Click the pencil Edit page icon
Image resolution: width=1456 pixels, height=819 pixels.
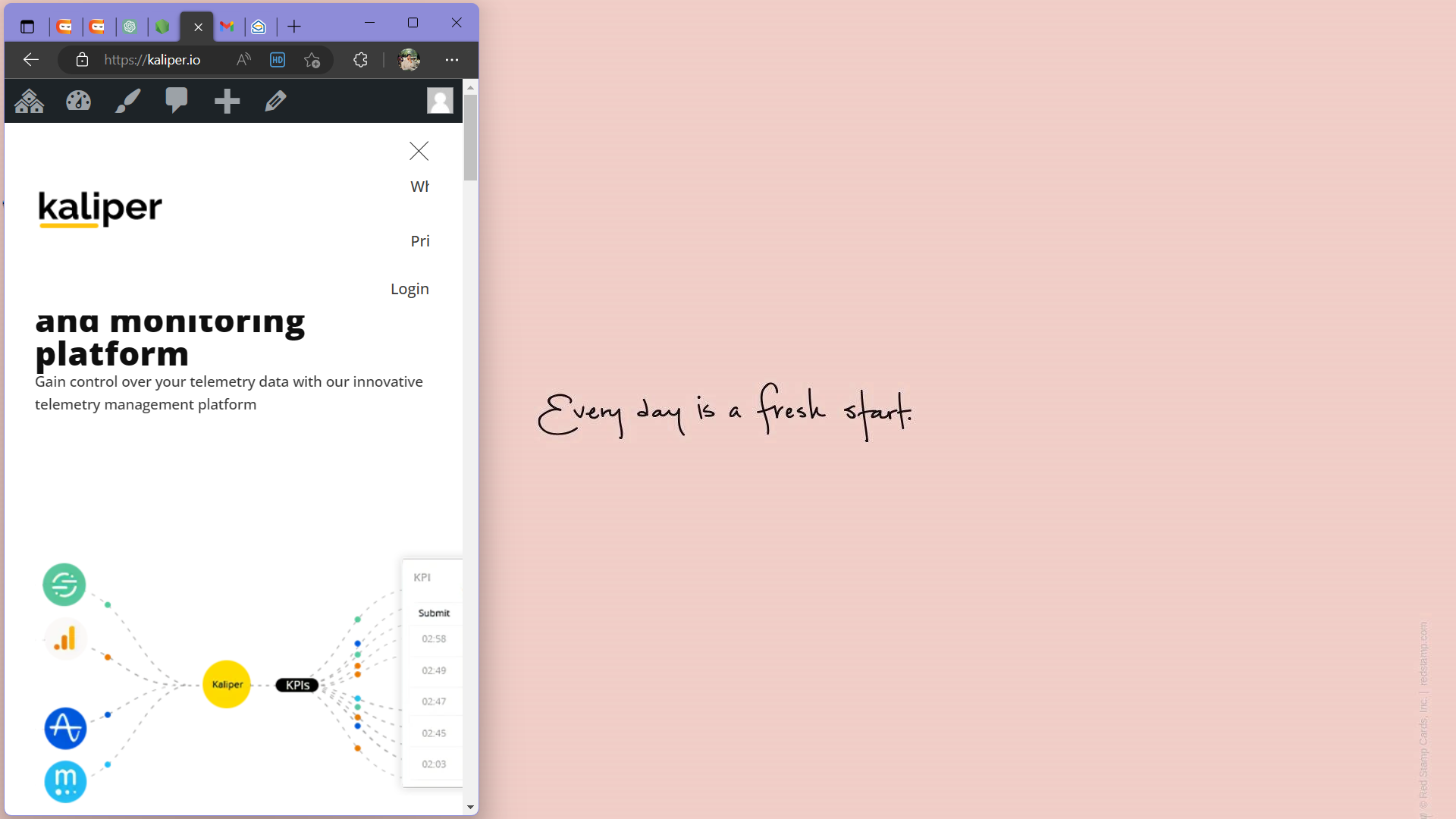tap(276, 101)
